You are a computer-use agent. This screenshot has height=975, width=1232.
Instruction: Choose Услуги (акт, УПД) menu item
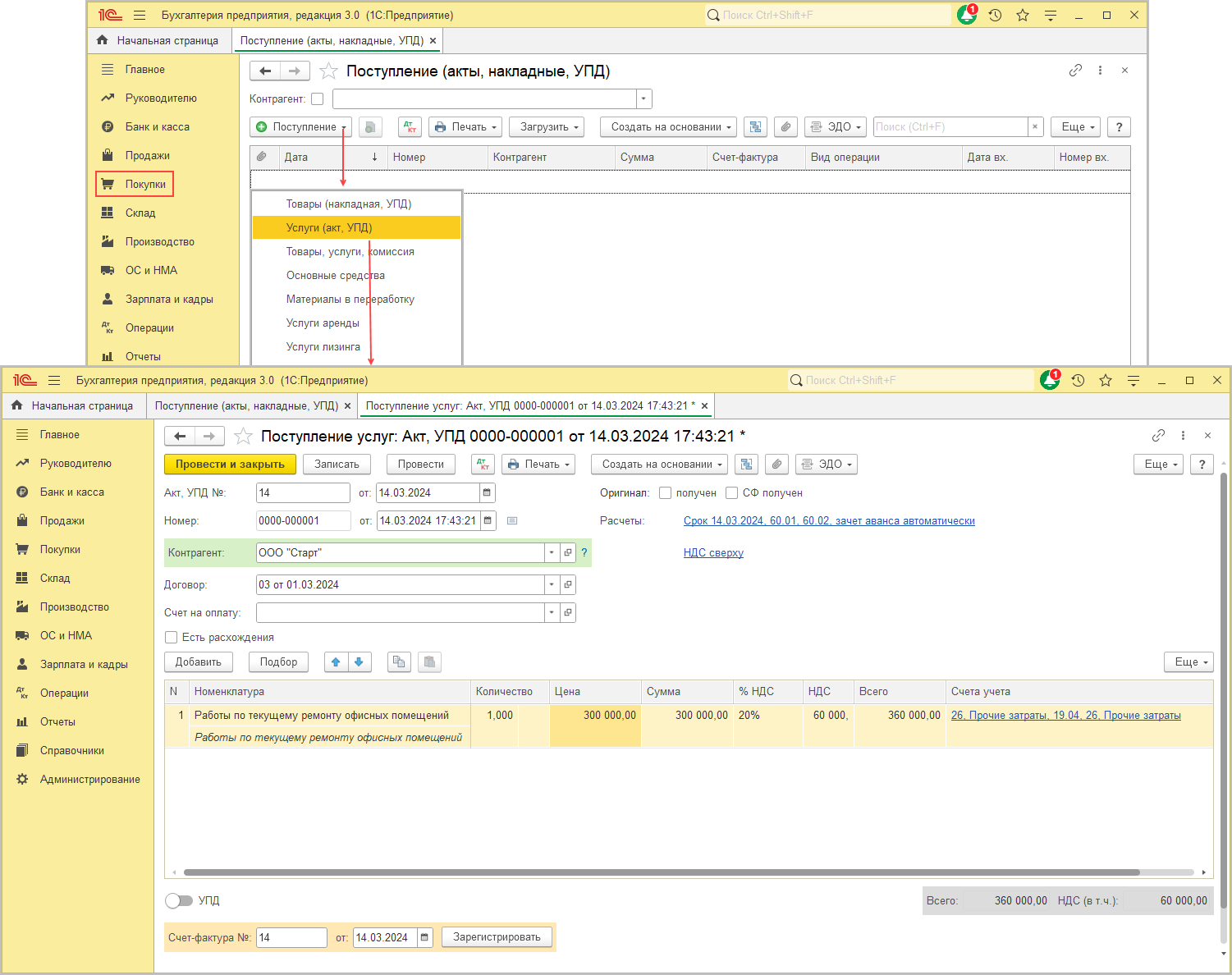(x=356, y=228)
